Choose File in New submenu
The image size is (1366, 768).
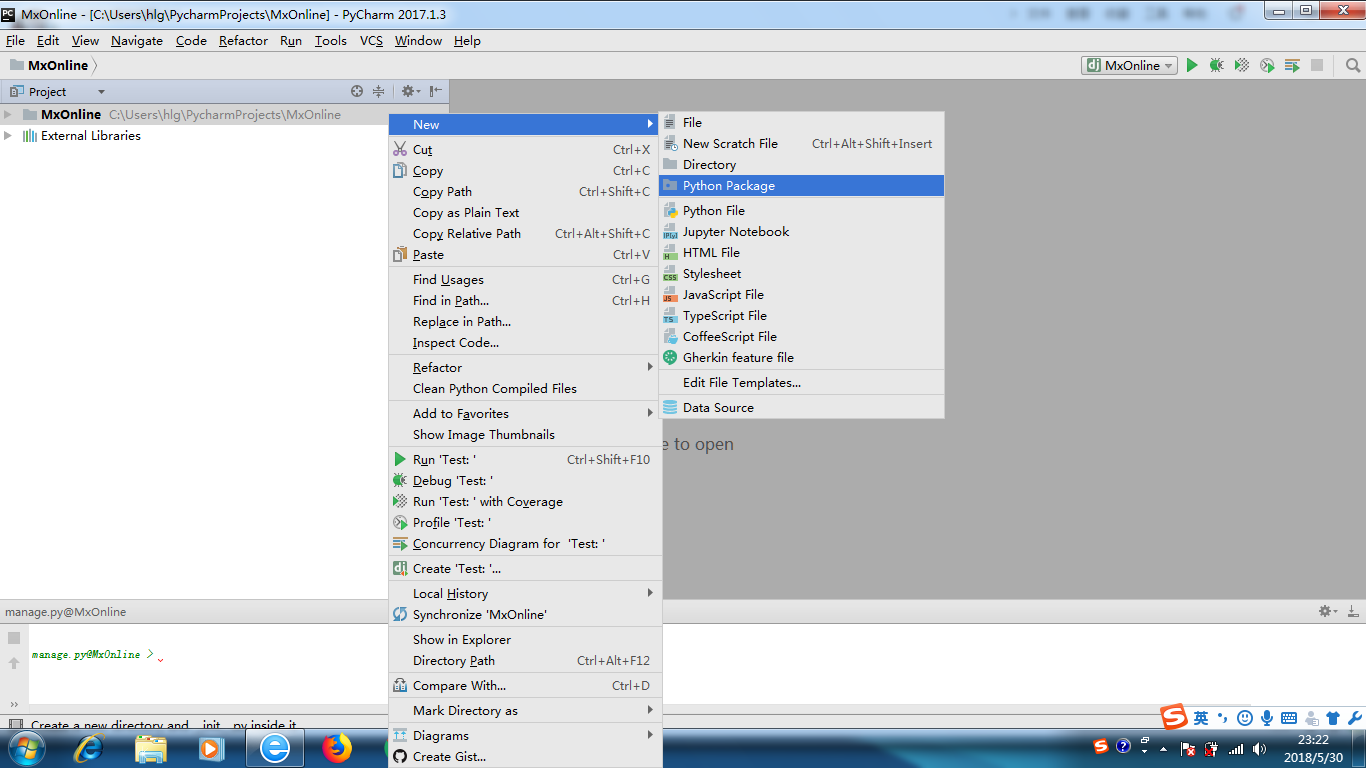pyautogui.click(x=801, y=122)
